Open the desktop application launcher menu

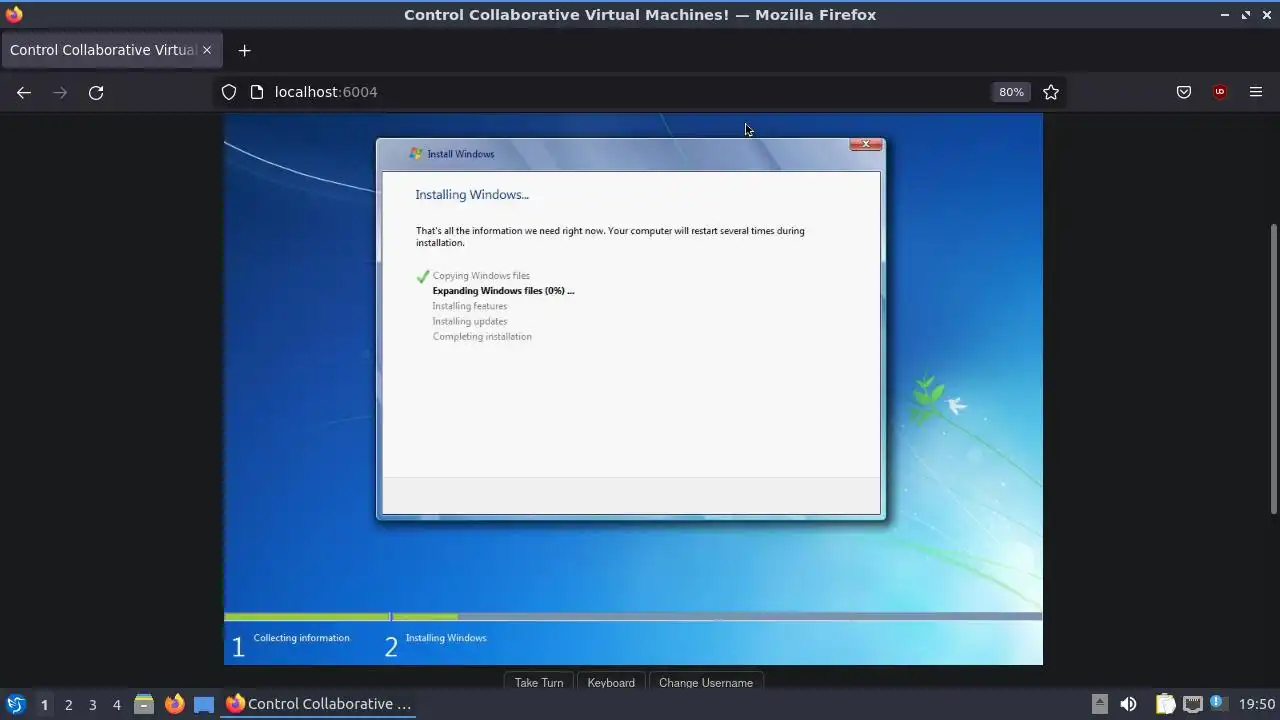[x=15, y=704]
